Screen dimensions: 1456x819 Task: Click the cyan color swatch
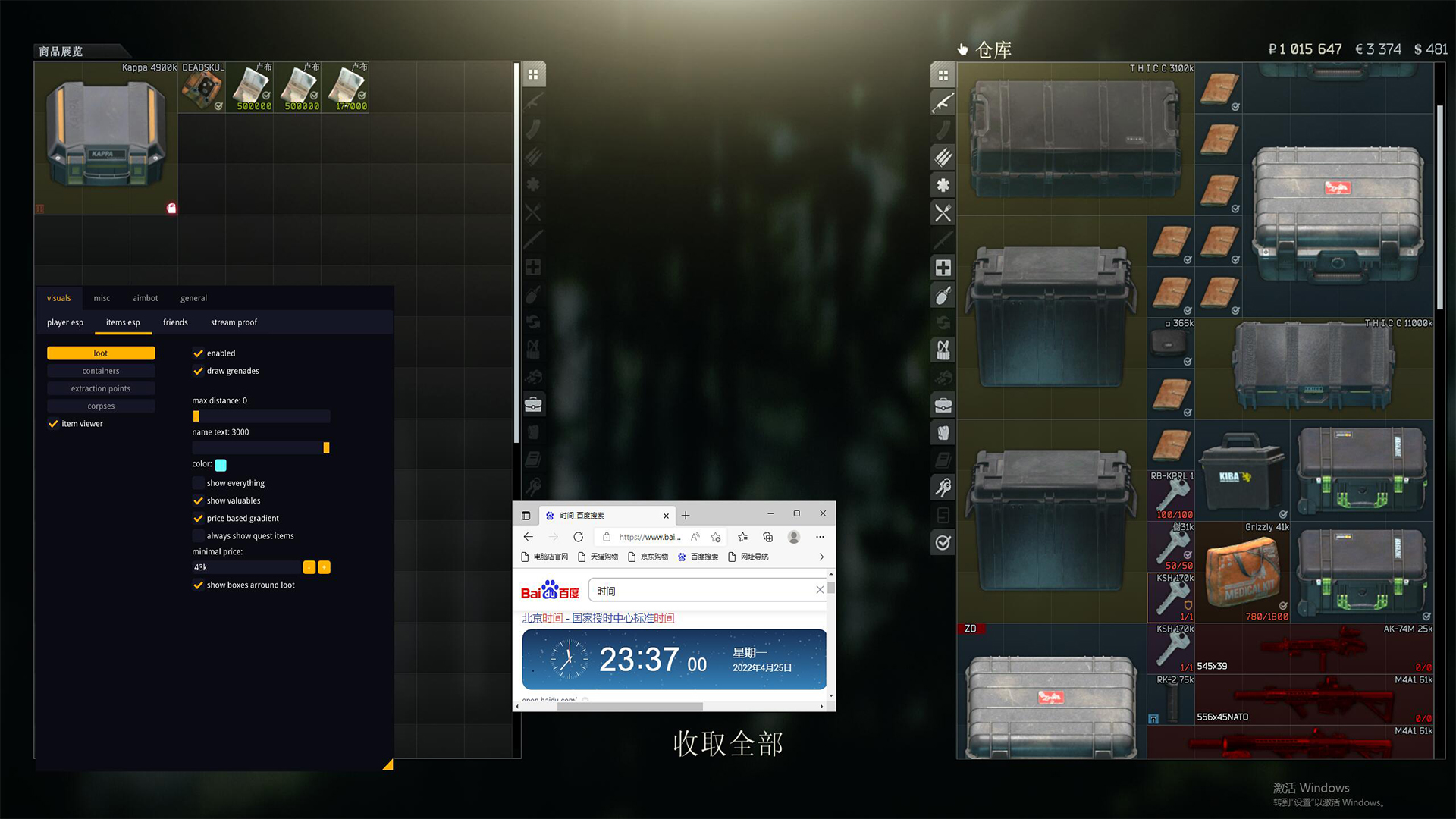pyautogui.click(x=221, y=465)
